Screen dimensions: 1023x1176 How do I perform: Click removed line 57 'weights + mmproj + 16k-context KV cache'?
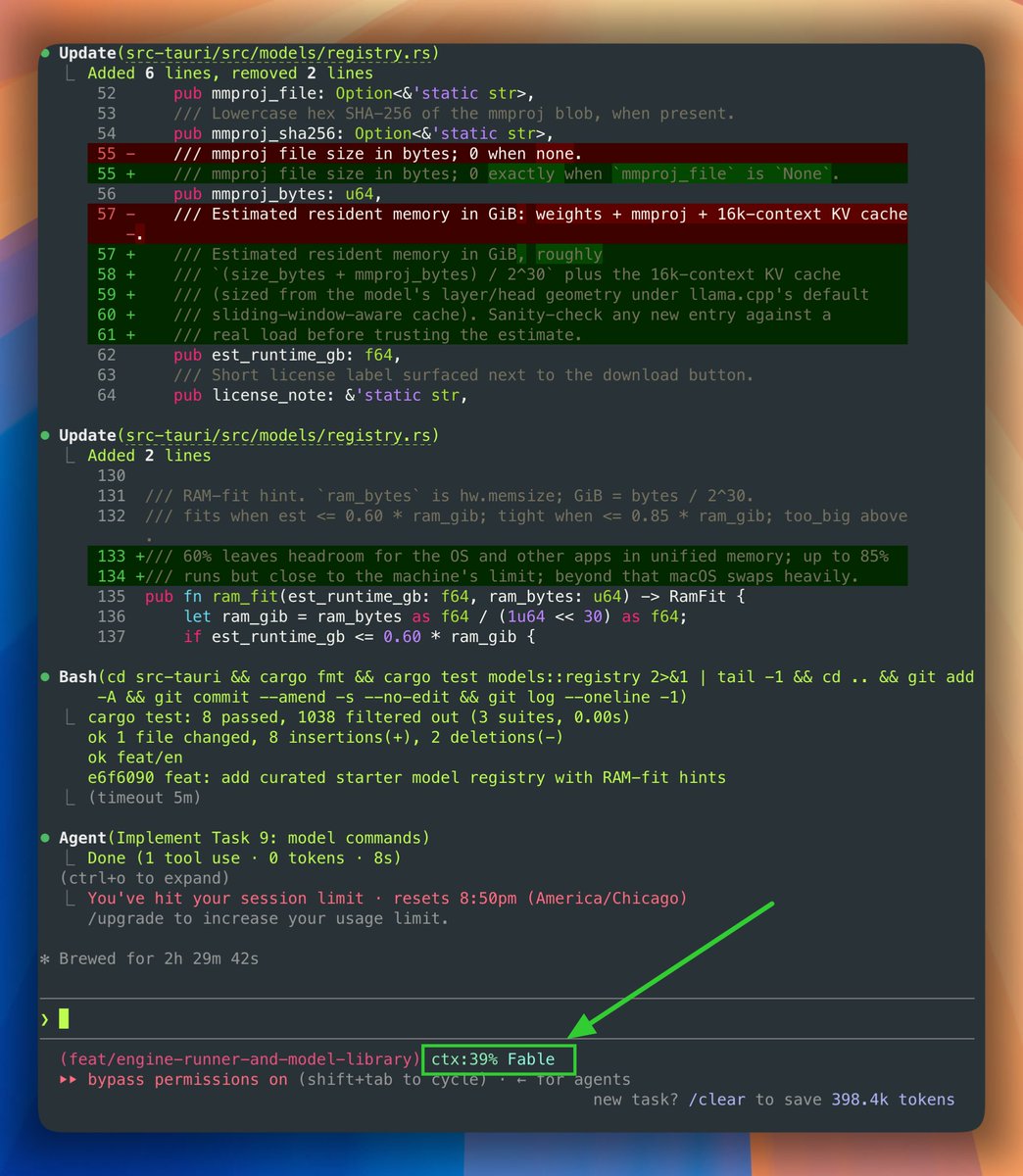[497, 223]
